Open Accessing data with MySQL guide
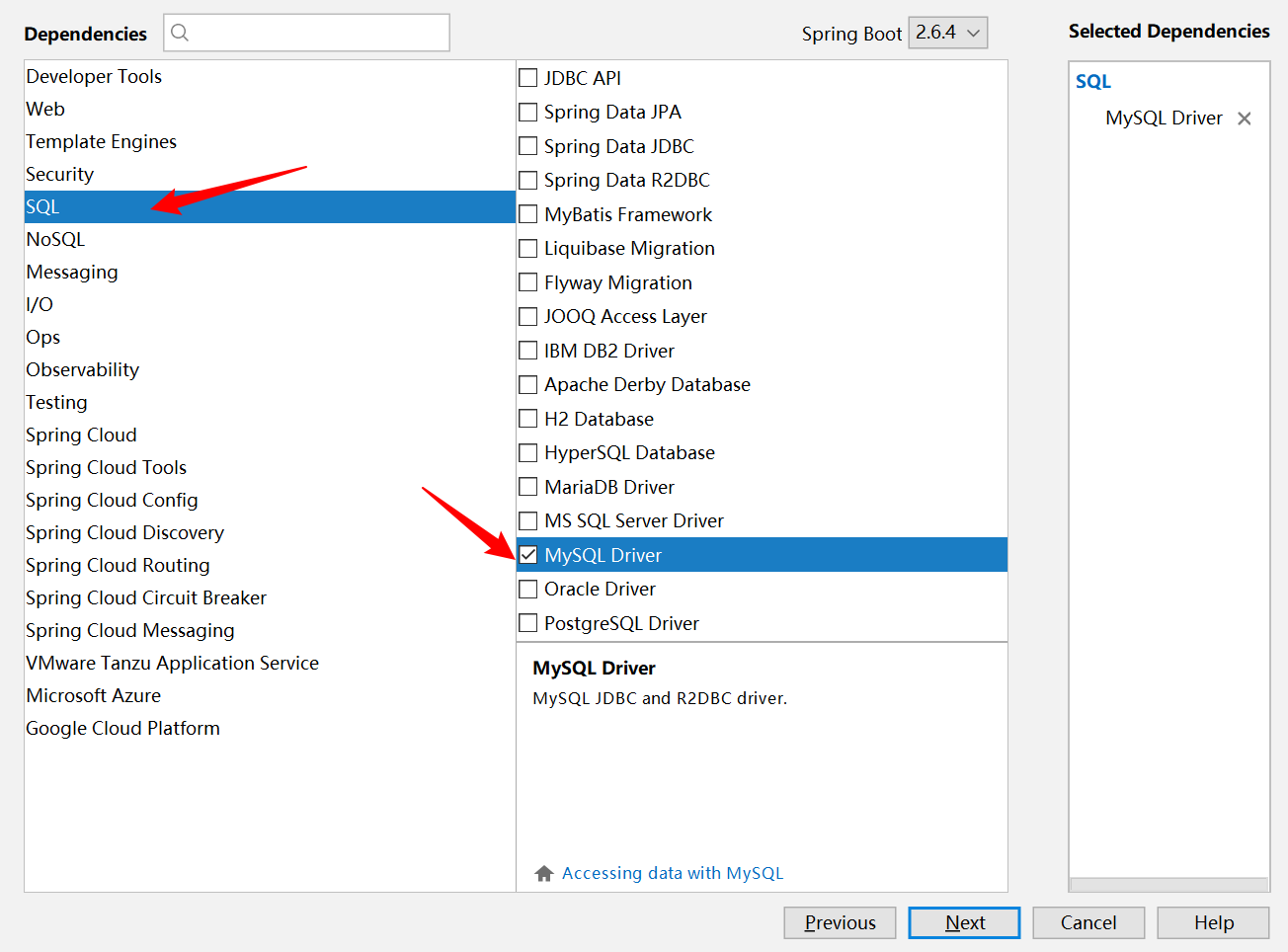 673,873
